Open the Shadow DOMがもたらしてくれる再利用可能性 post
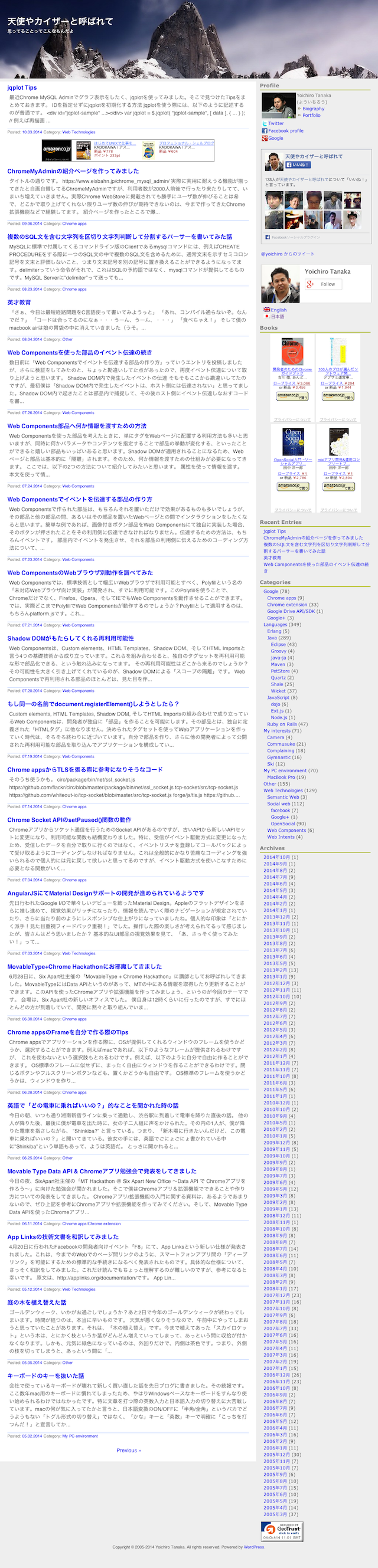The image size is (378, 1568). click(x=71, y=638)
